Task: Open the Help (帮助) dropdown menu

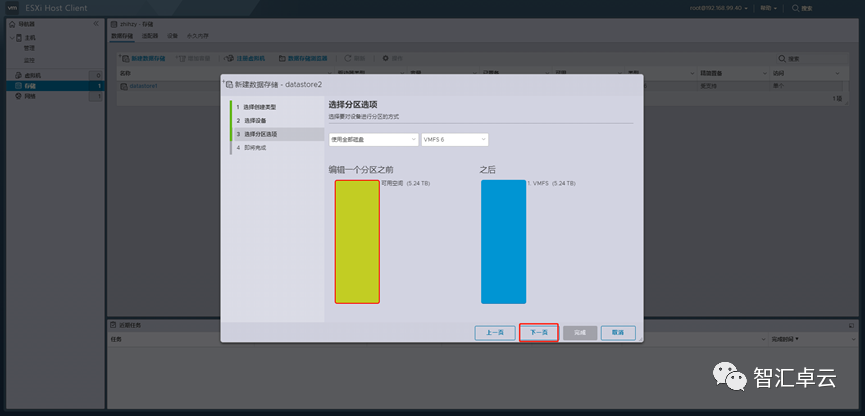Action: point(768,8)
